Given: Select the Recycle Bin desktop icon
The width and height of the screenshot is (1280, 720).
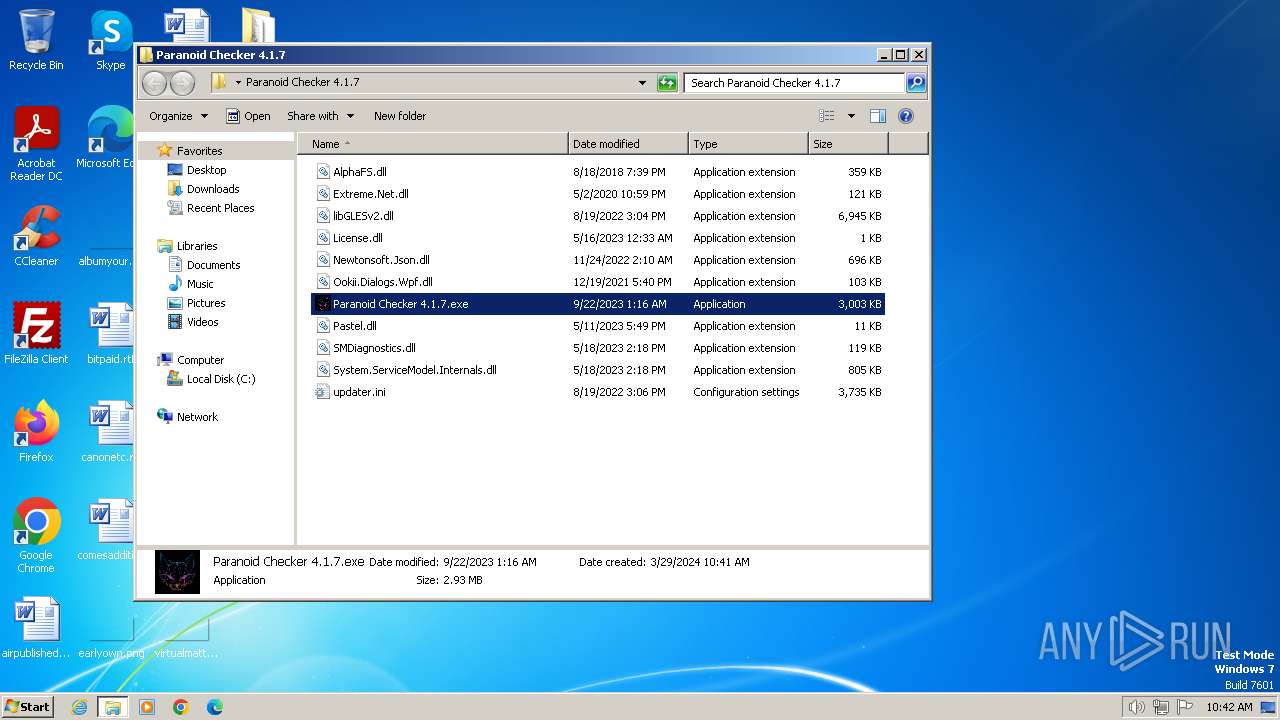Looking at the screenshot, I should (x=36, y=40).
